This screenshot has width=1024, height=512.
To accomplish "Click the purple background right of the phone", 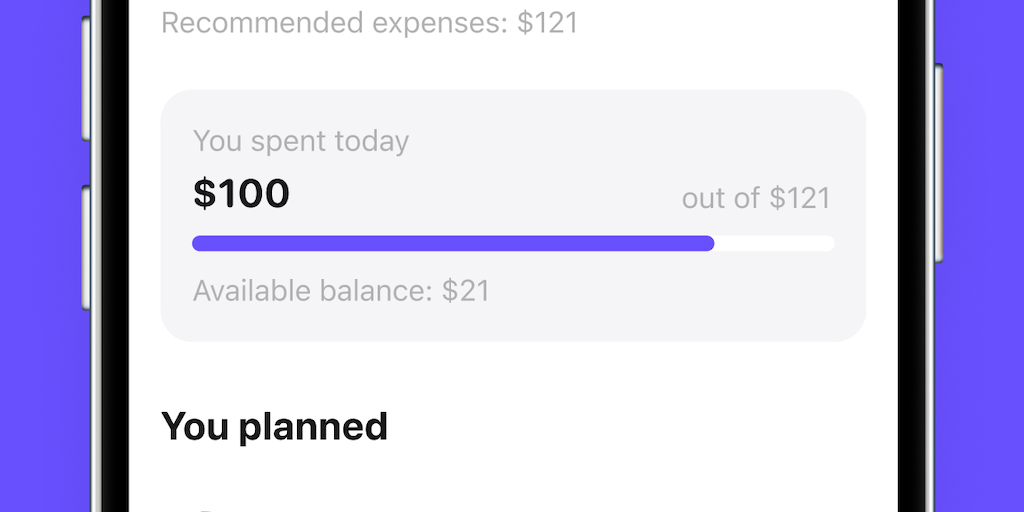I will (983, 256).
